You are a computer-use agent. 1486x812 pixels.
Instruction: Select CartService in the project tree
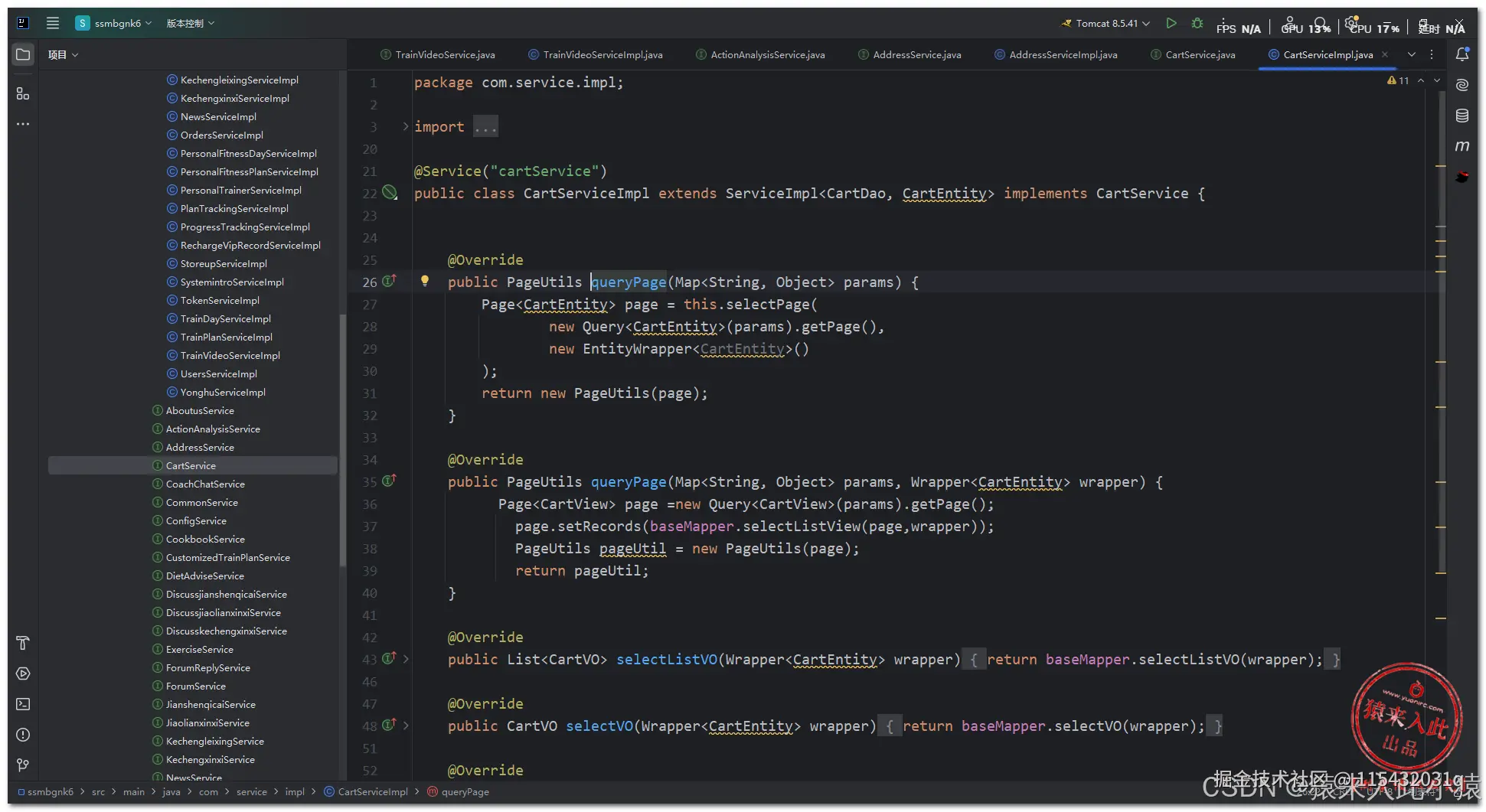[x=192, y=465]
